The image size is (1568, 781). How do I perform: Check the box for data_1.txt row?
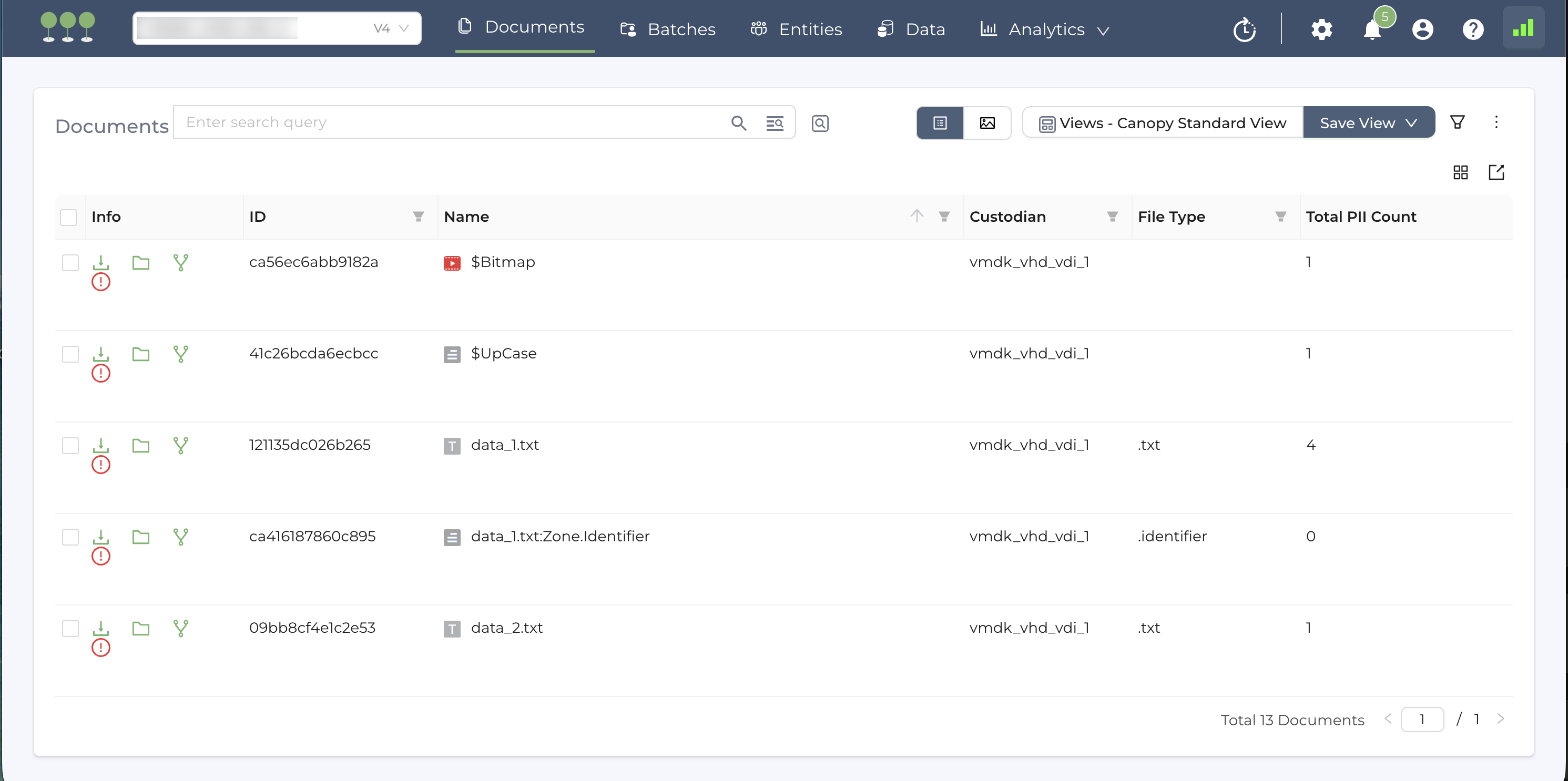tap(70, 445)
